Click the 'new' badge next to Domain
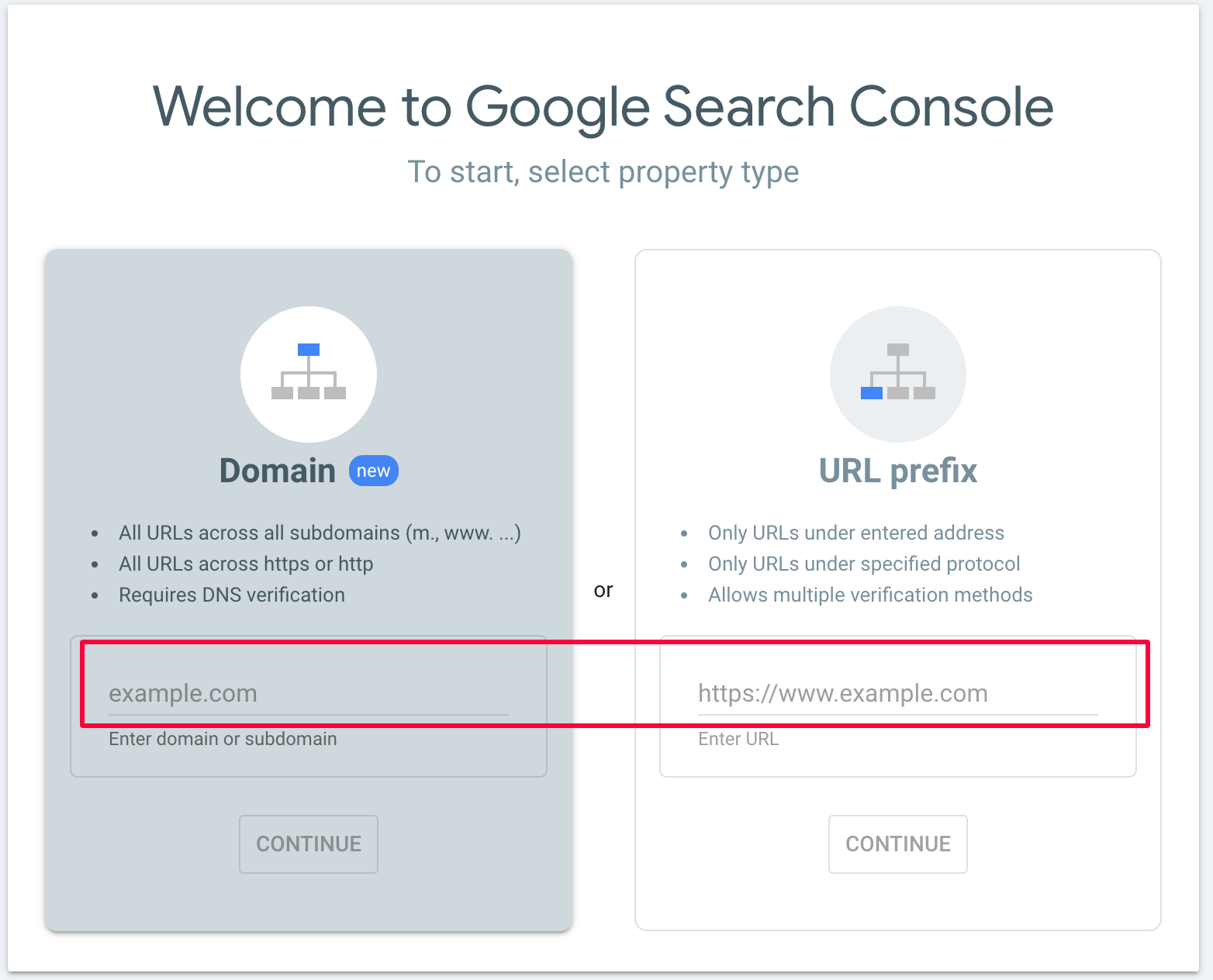This screenshot has width=1213, height=980. pos(373,470)
